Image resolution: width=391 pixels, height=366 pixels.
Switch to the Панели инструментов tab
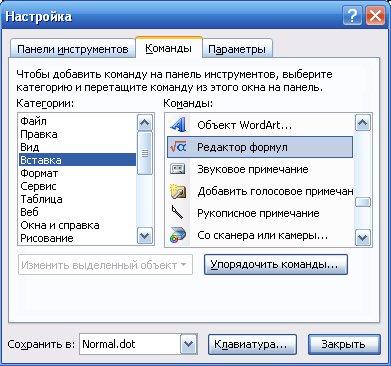[x=73, y=49]
